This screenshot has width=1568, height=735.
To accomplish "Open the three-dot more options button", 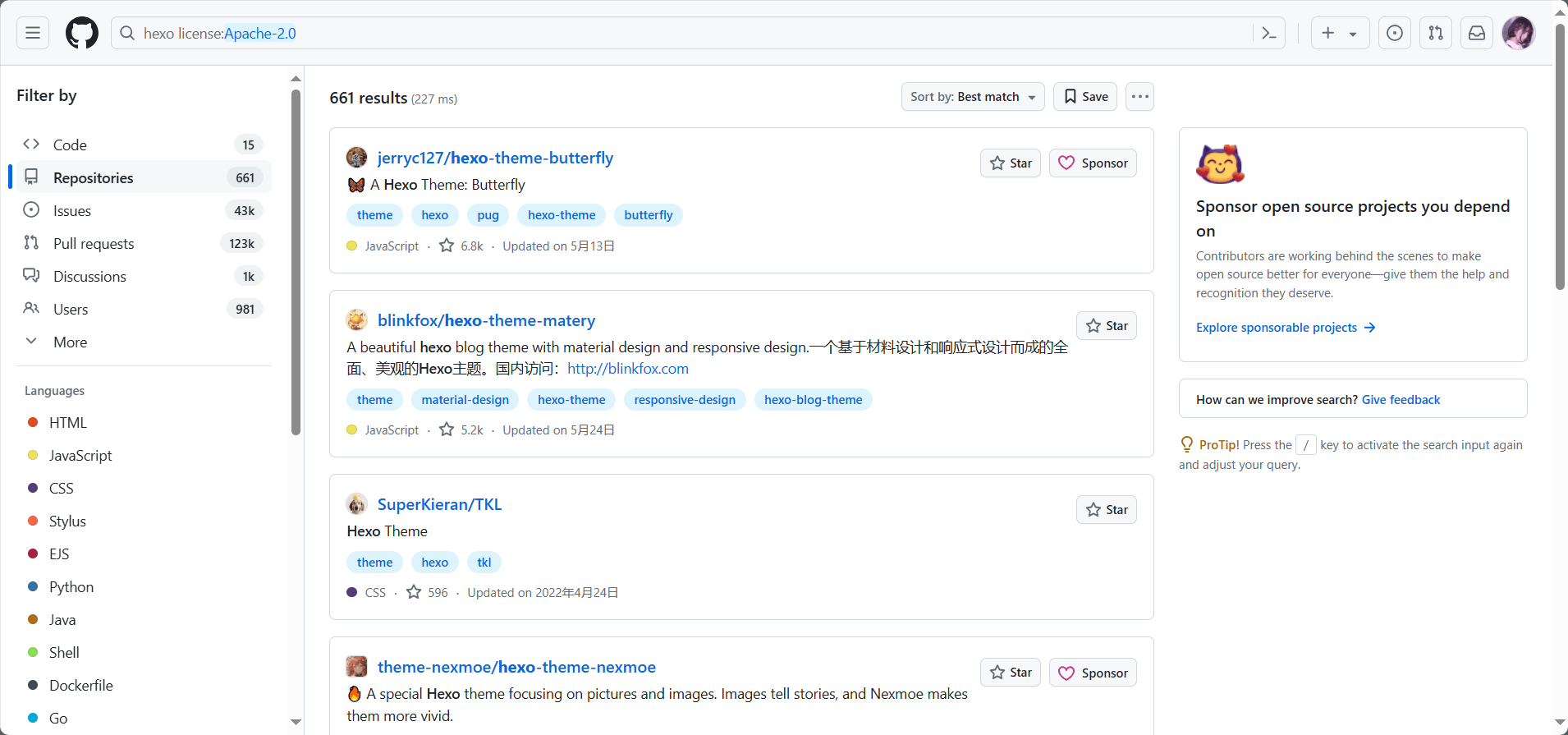I will (1139, 97).
